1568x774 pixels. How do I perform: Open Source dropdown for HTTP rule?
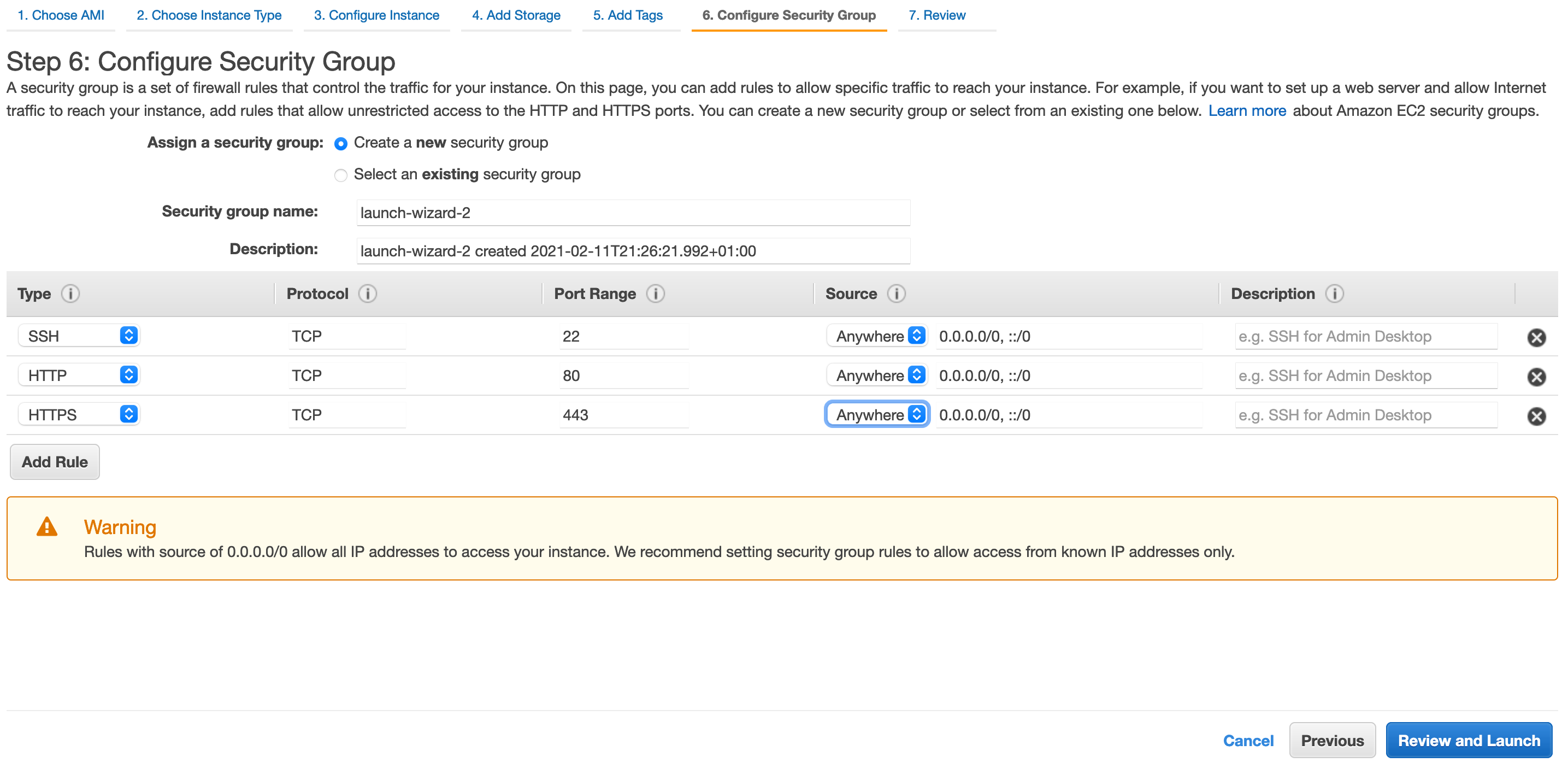[x=876, y=376]
